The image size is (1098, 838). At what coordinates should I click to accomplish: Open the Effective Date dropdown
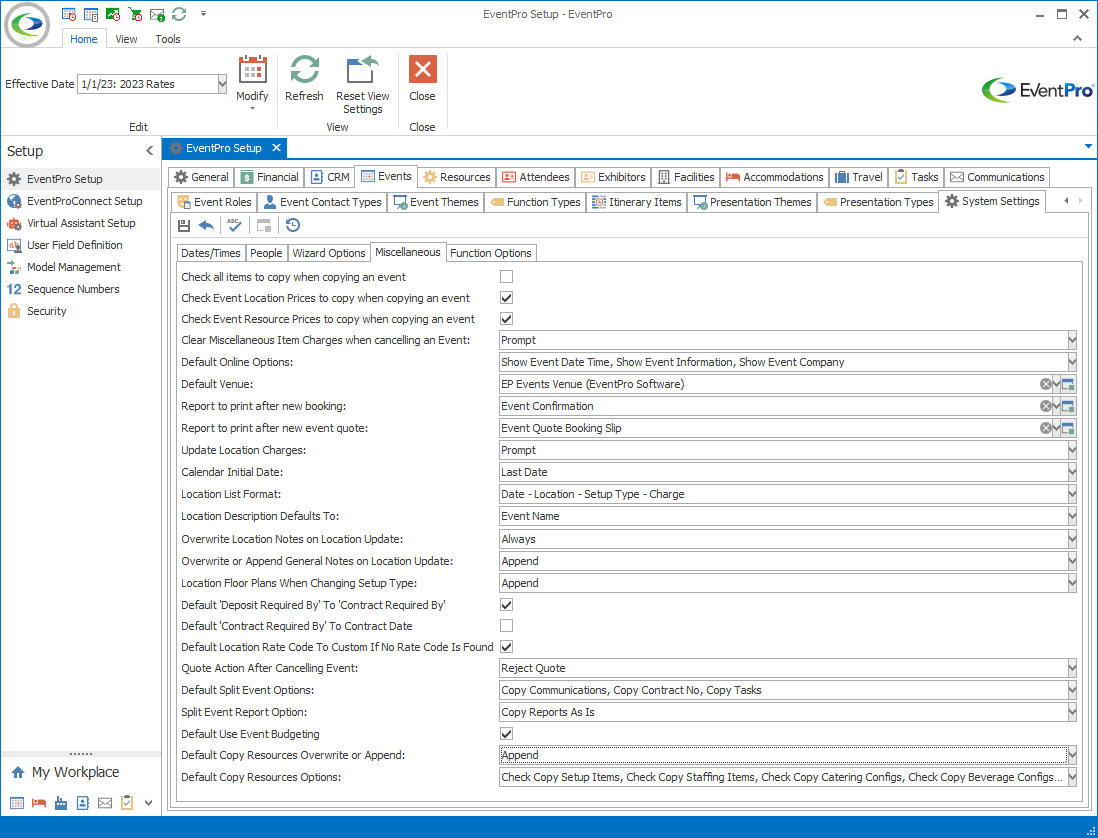coord(222,84)
